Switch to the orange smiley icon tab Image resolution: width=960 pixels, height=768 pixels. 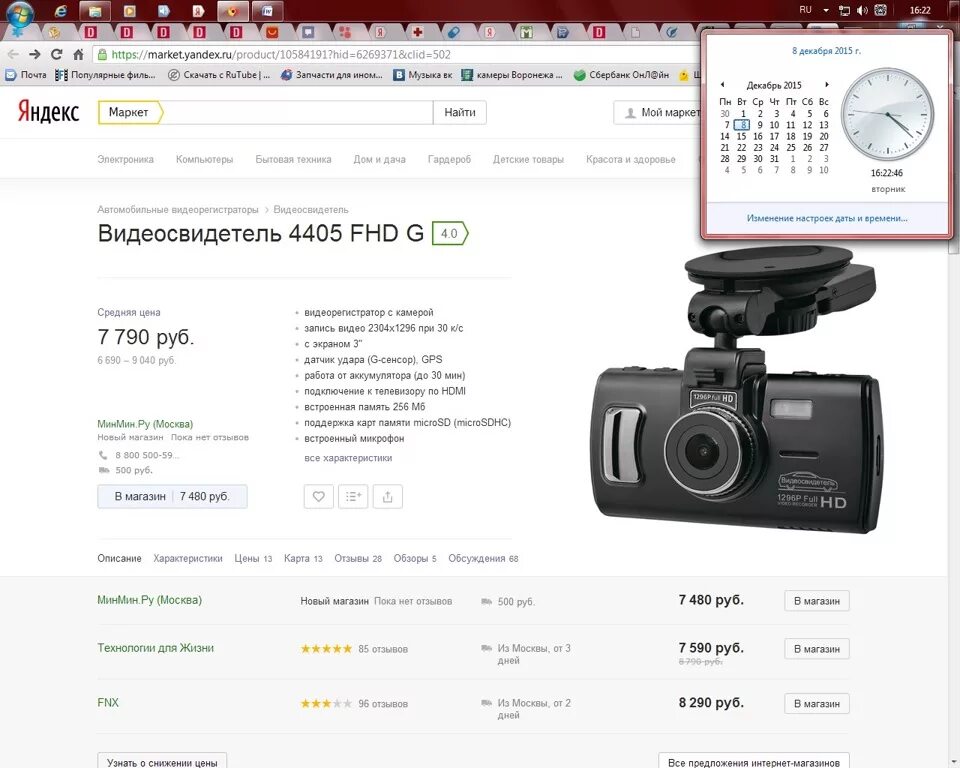pyautogui.click(x=272, y=32)
